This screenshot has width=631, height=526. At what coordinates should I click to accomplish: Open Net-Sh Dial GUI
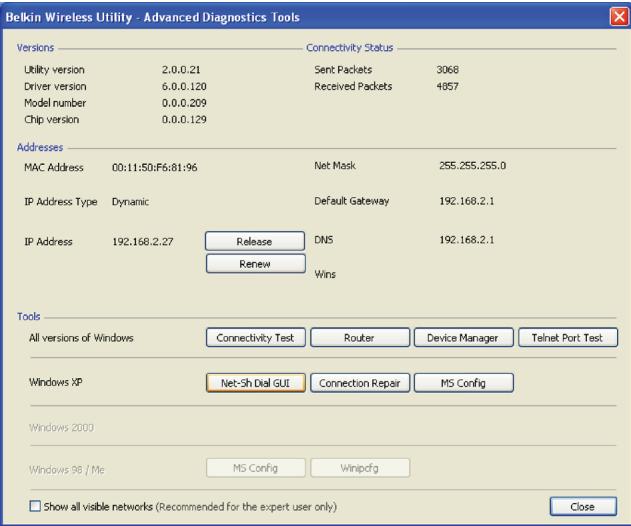coord(255,383)
